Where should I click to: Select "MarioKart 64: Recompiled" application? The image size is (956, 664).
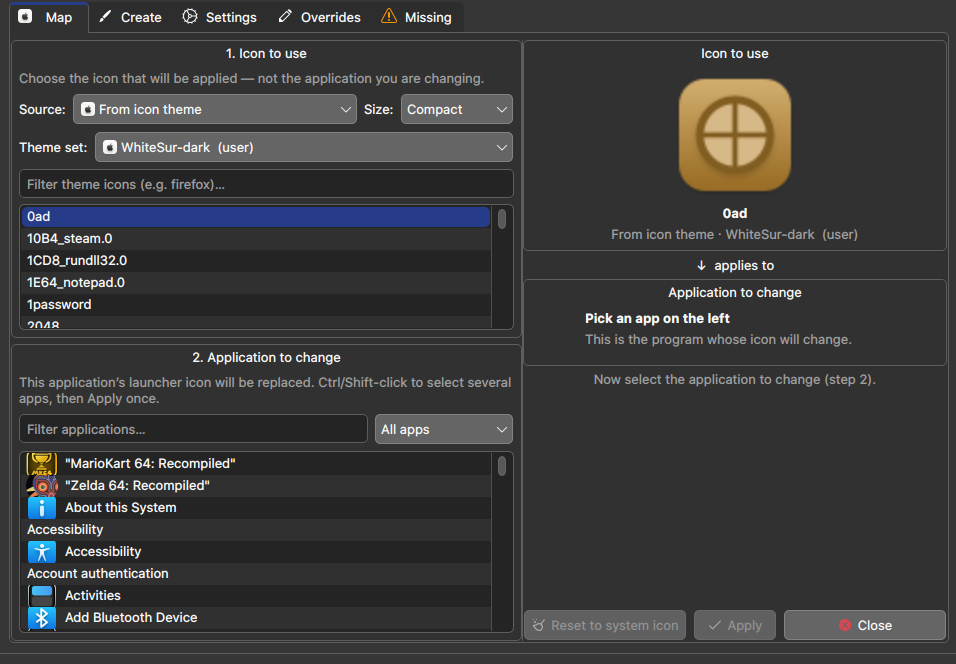coord(256,463)
